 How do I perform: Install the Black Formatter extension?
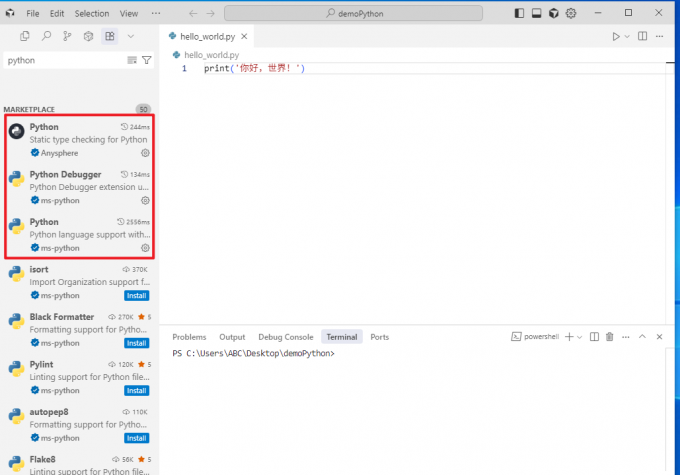[x=137, y=343]
